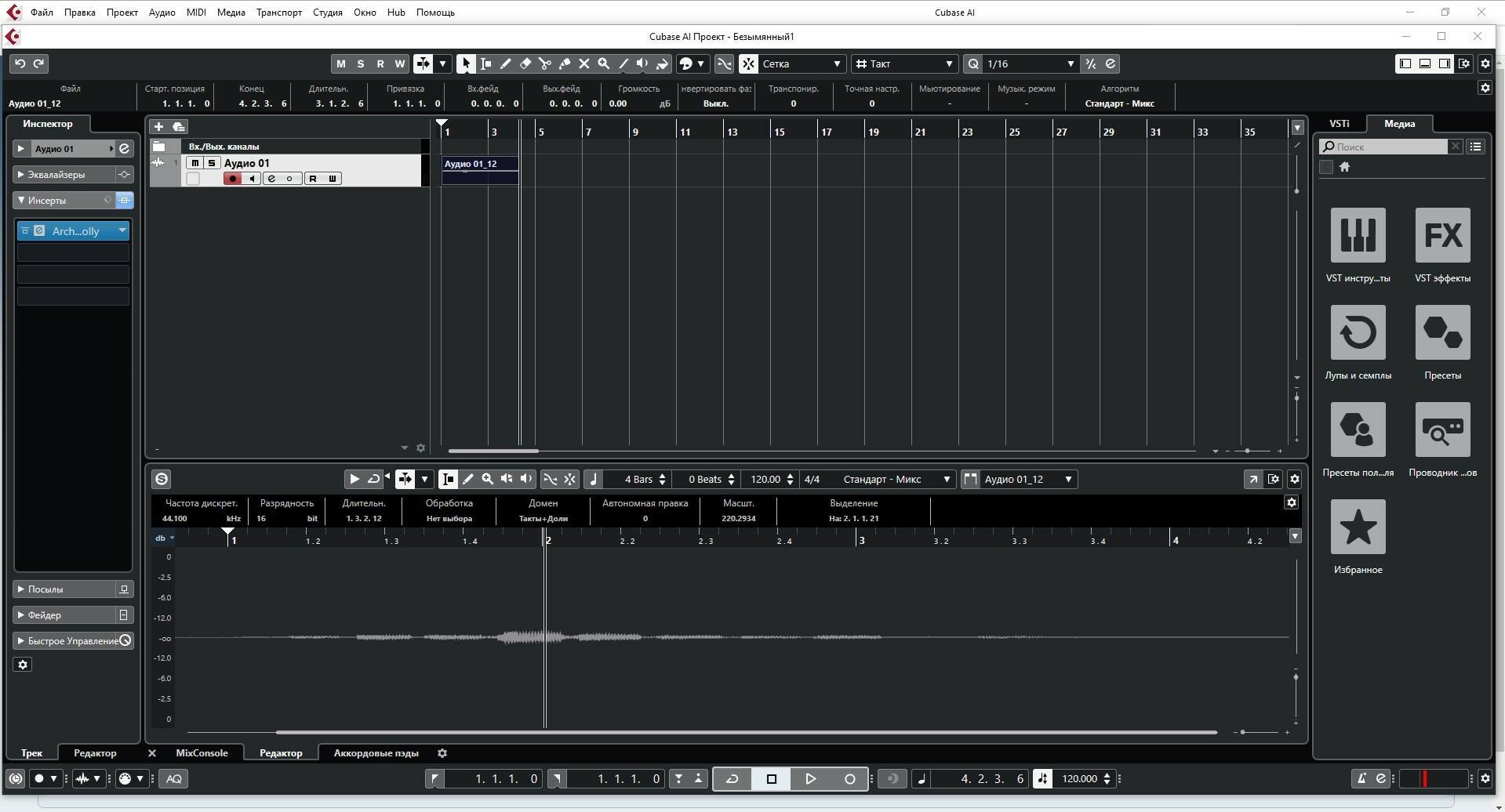
Task: Switch to the VSTi tab
Action: click(1340, 123)
